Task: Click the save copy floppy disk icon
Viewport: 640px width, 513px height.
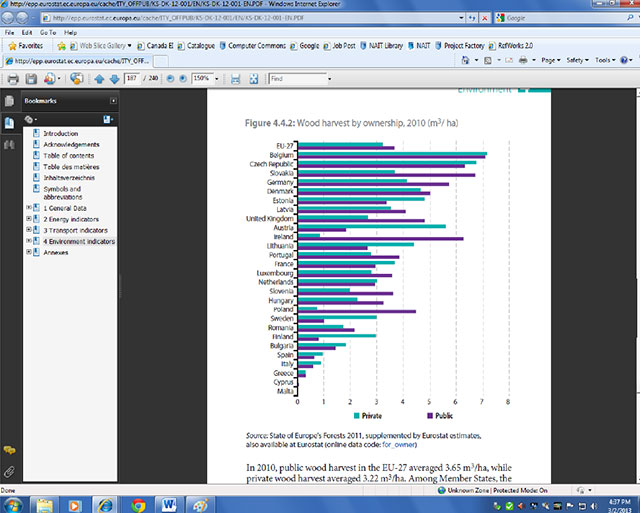Action: [31, 78]
